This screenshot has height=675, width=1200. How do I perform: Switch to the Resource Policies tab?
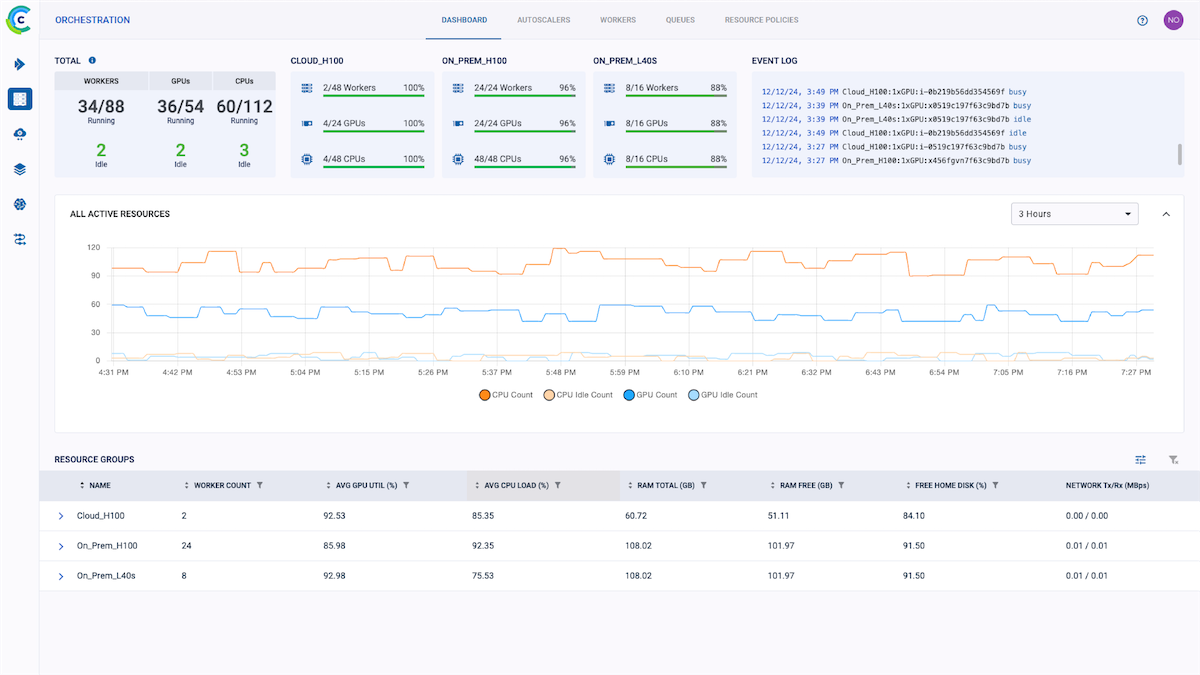click(761, 20)
